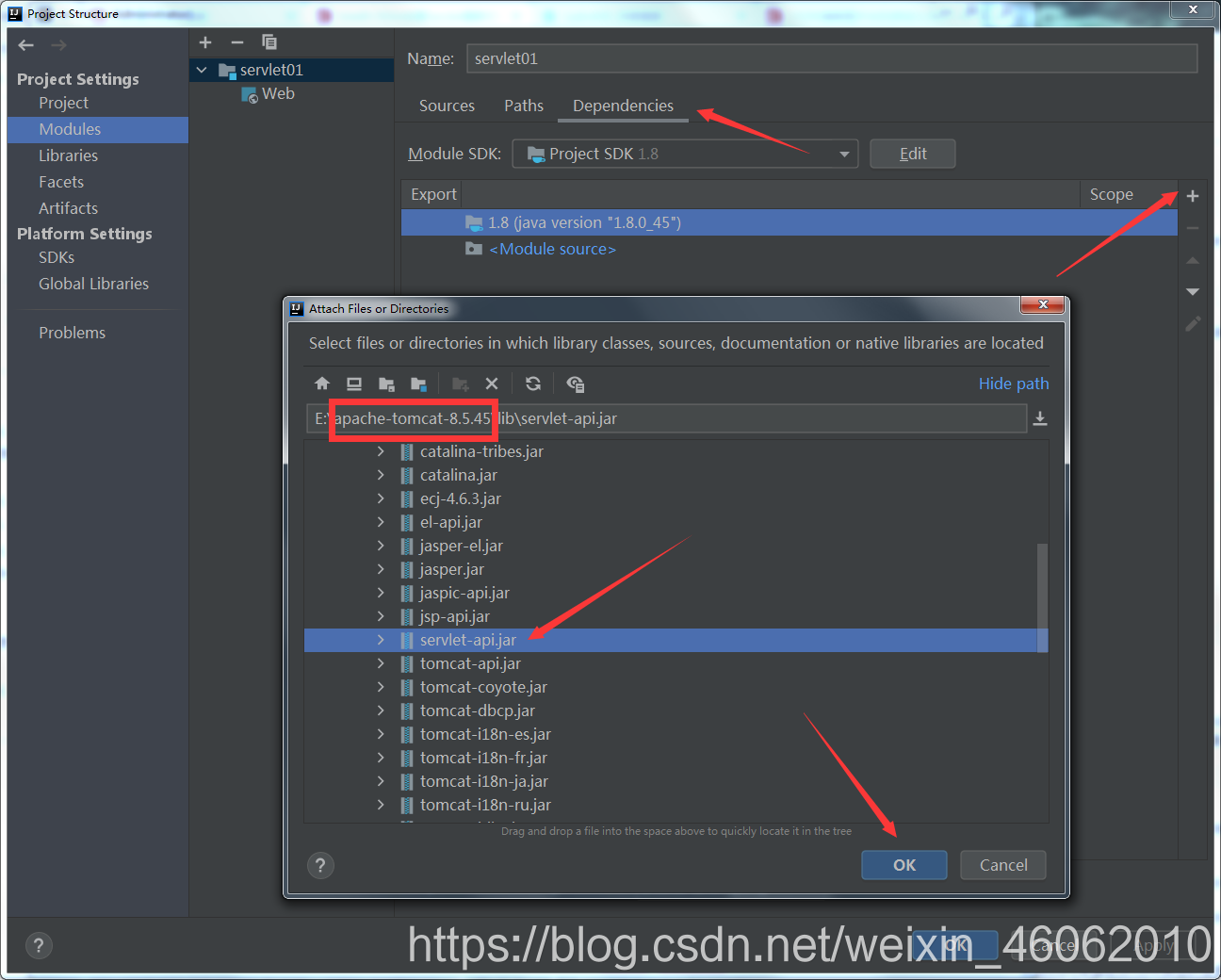1221x980 pixels.
Task: Select jaspic-api.jar in file list
Action: click(464, 593)
